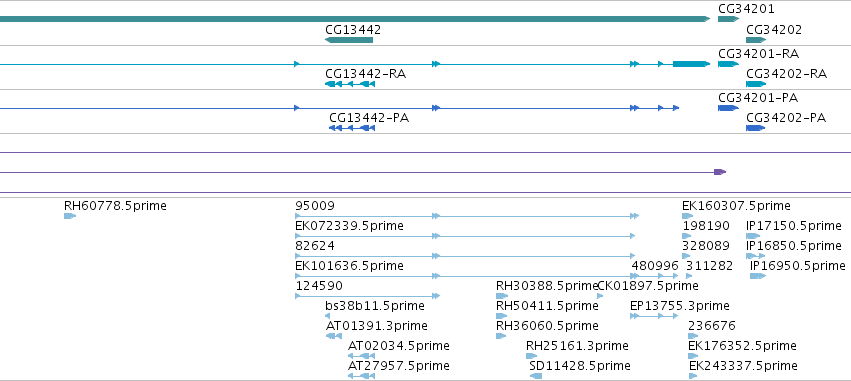The width and height of the screenshot is (851, 381).
Task: Click the EK243337.5prime label
Action: click(x=743, y=365)
